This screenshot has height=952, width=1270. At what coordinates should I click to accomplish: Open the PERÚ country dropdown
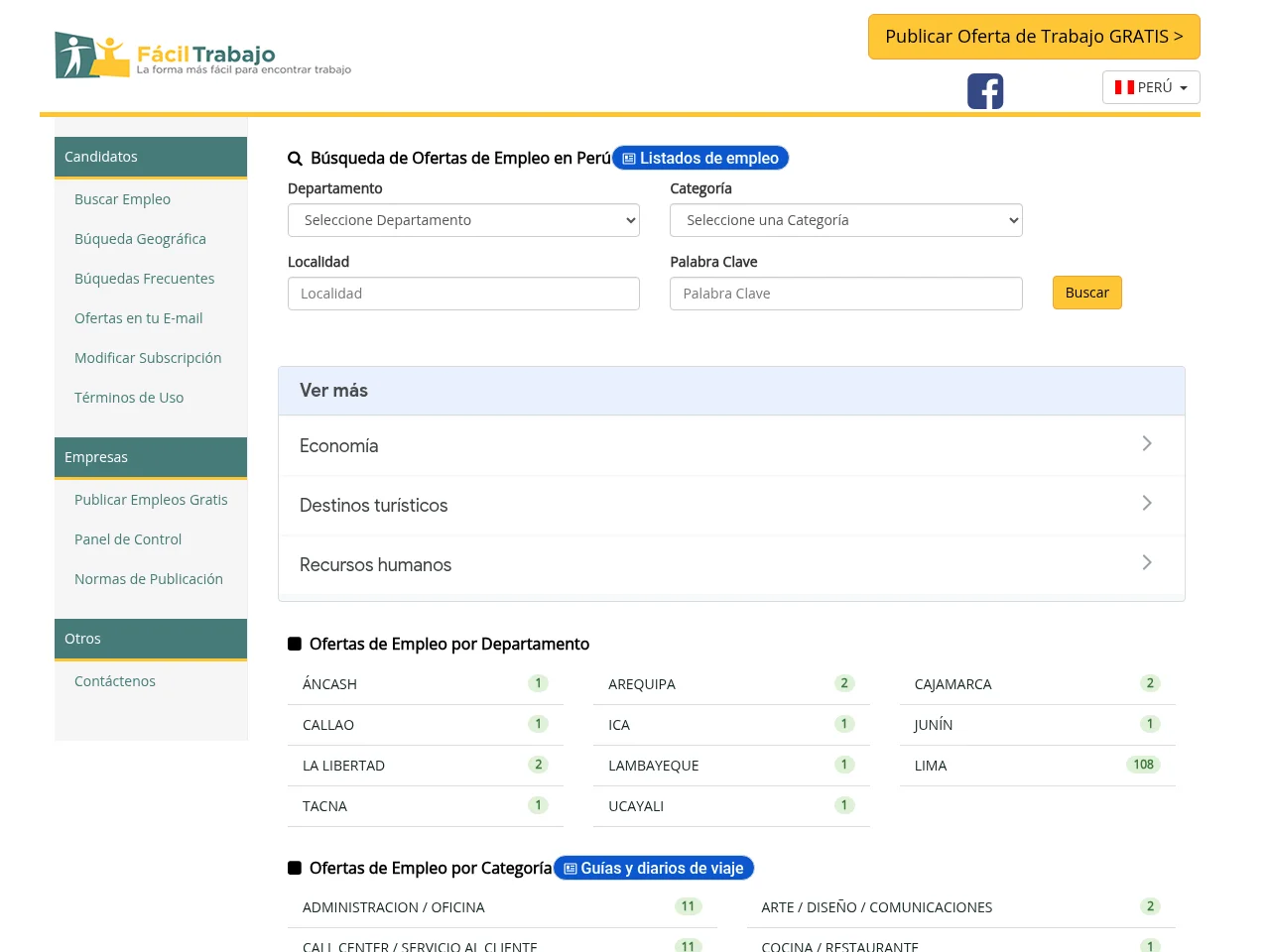tap(1151, 87)
